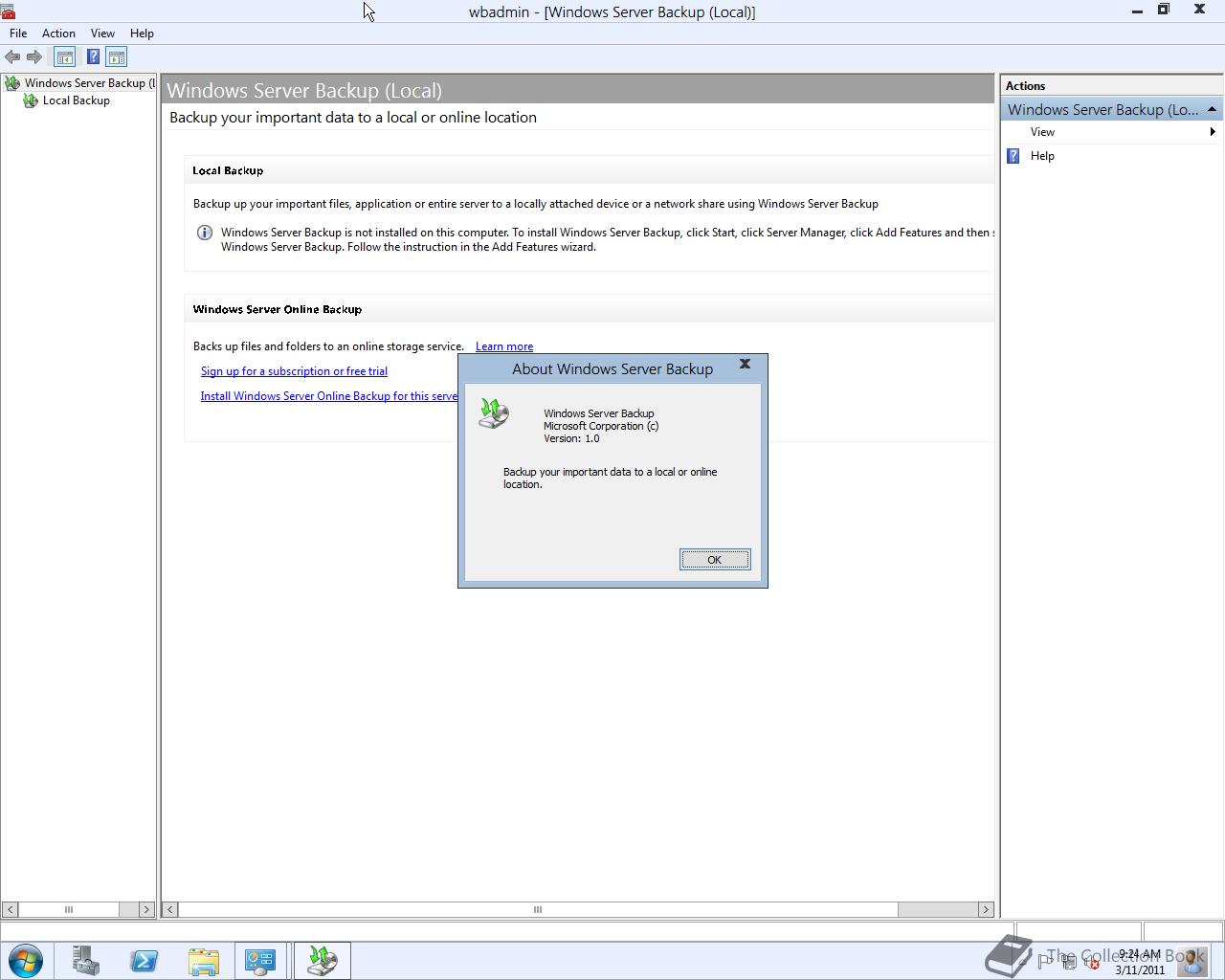Toggle the Show/Hide Console Tree icon
This screenshot has height=980, width=1225.
click(x=64, y=57)
